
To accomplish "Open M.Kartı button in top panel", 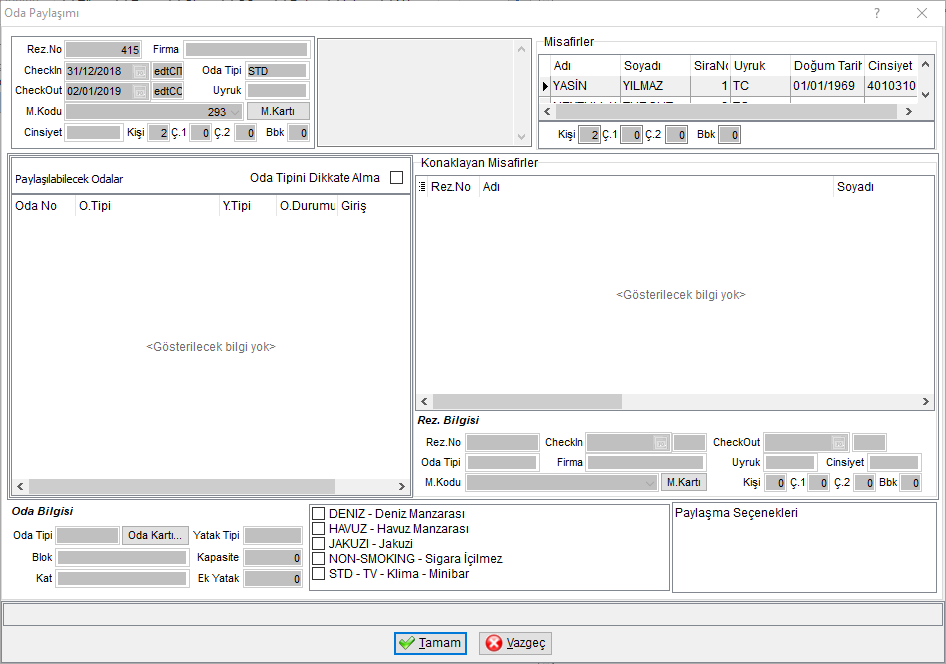I will 278,112.
